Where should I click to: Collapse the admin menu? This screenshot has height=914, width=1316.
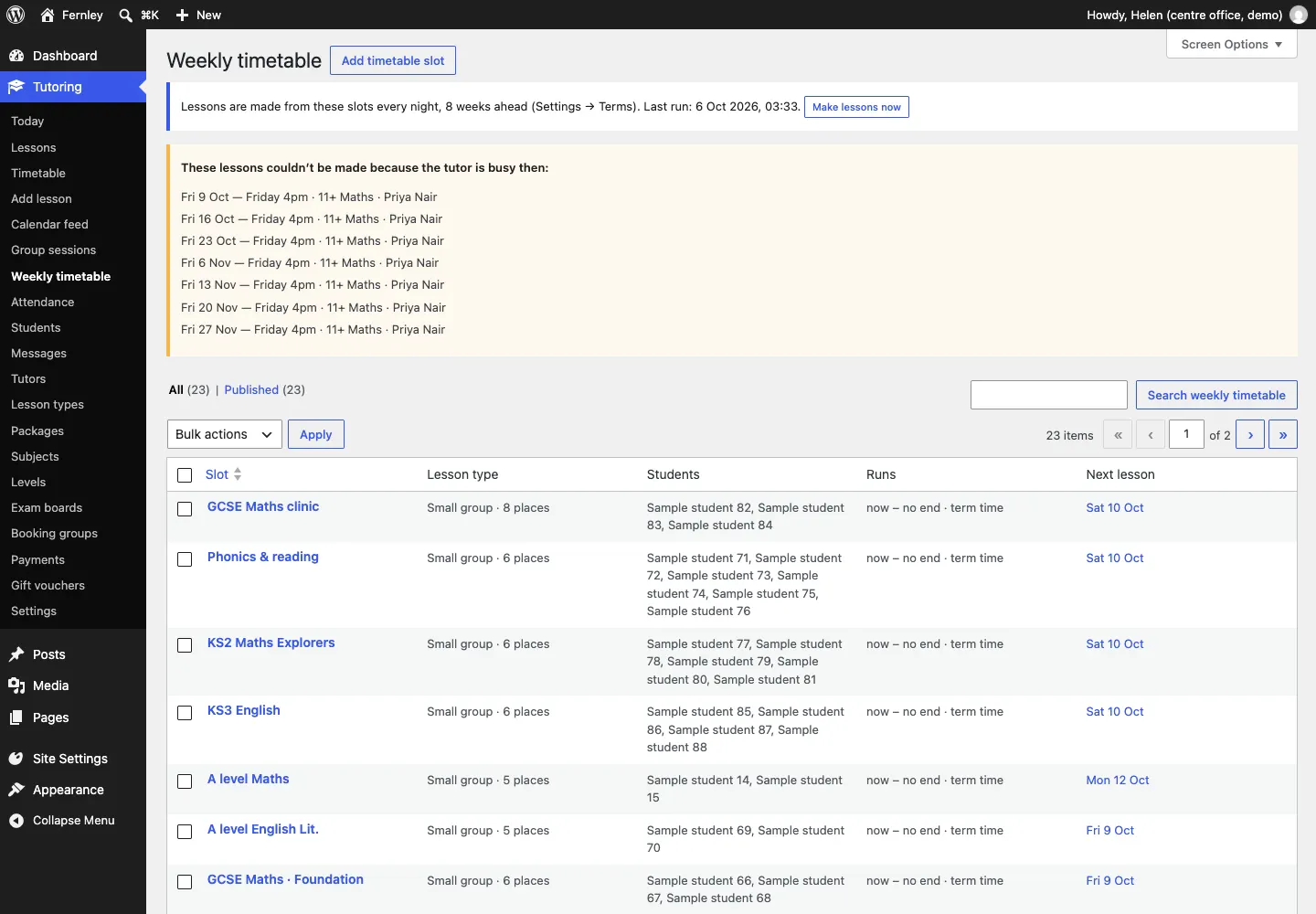coord(73,821)
